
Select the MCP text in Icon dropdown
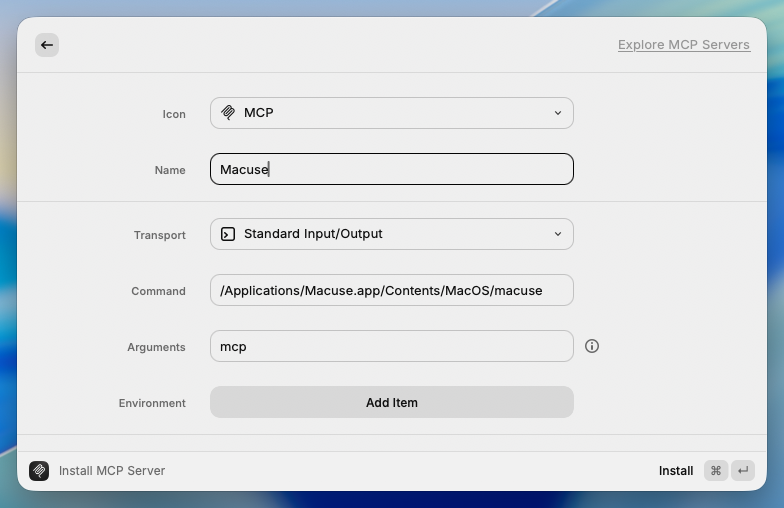tap(258, 113)
